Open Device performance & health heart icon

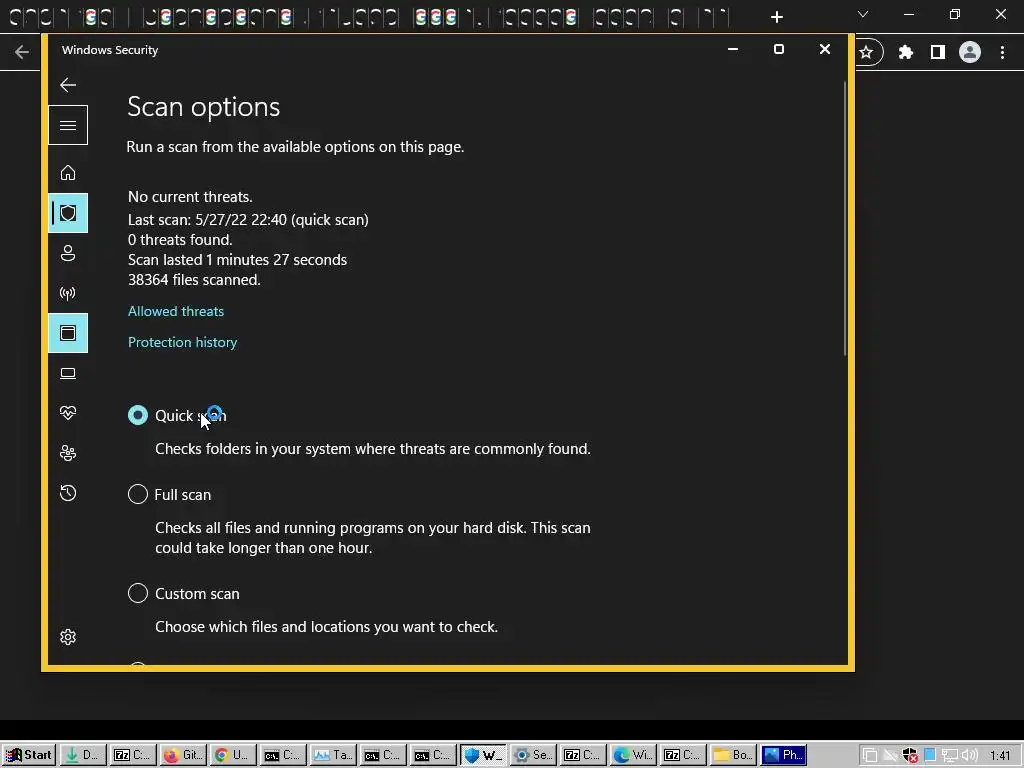(x=68, y=413)
